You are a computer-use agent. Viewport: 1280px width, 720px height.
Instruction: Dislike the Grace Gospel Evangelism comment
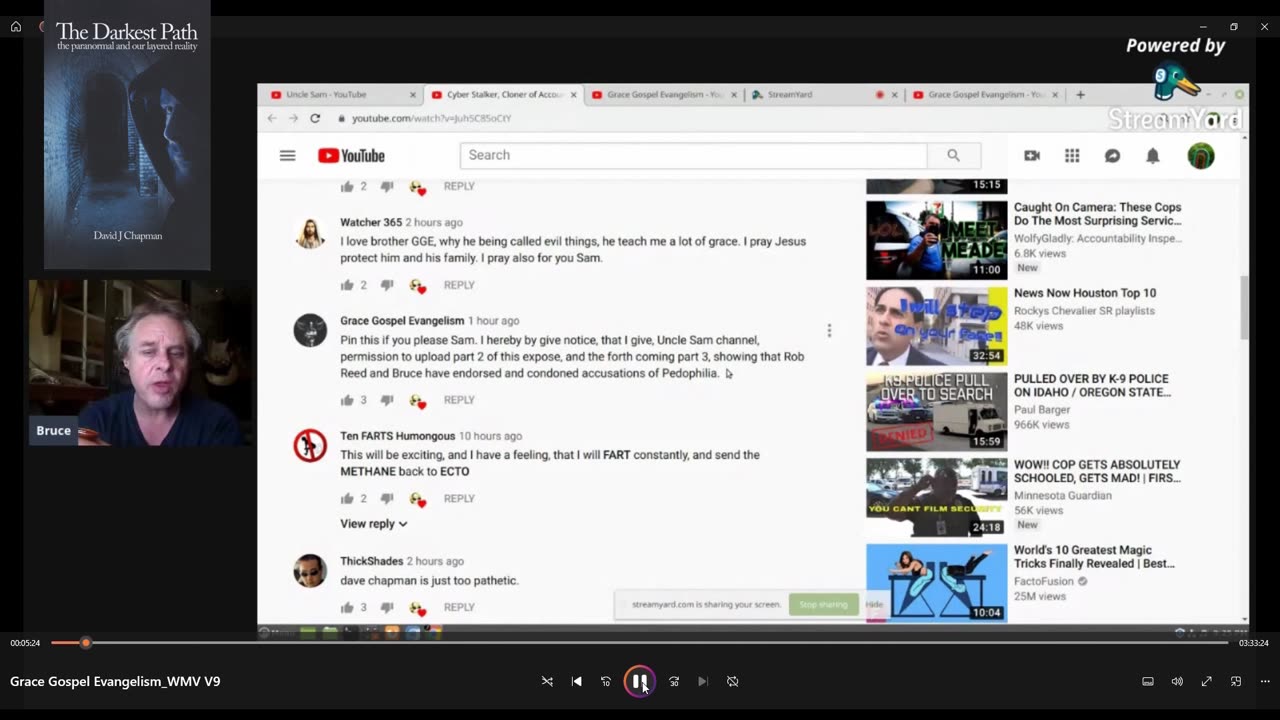point(387,400)
